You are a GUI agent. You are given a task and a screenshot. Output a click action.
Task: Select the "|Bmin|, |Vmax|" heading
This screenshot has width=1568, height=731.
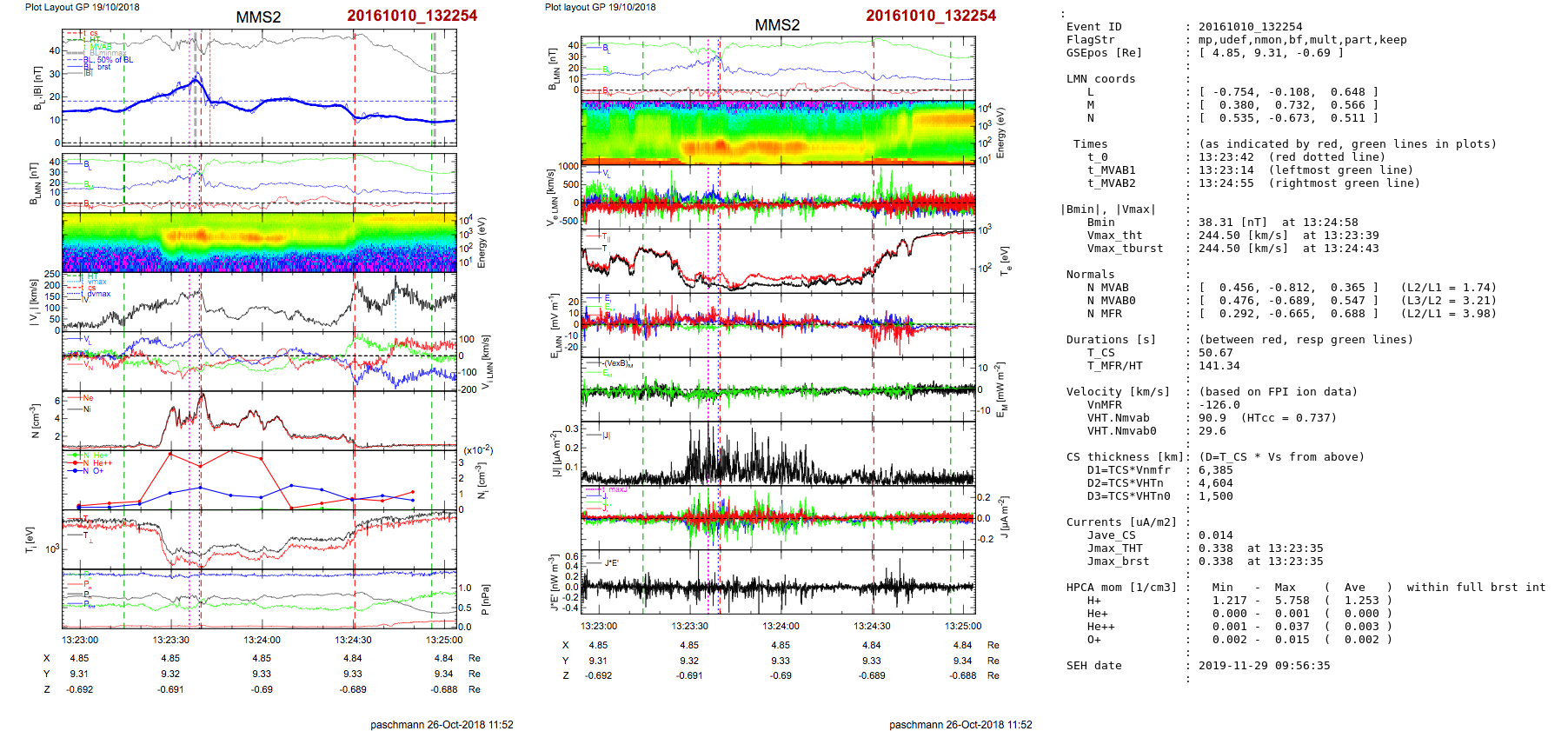(x=1107, y=209)
